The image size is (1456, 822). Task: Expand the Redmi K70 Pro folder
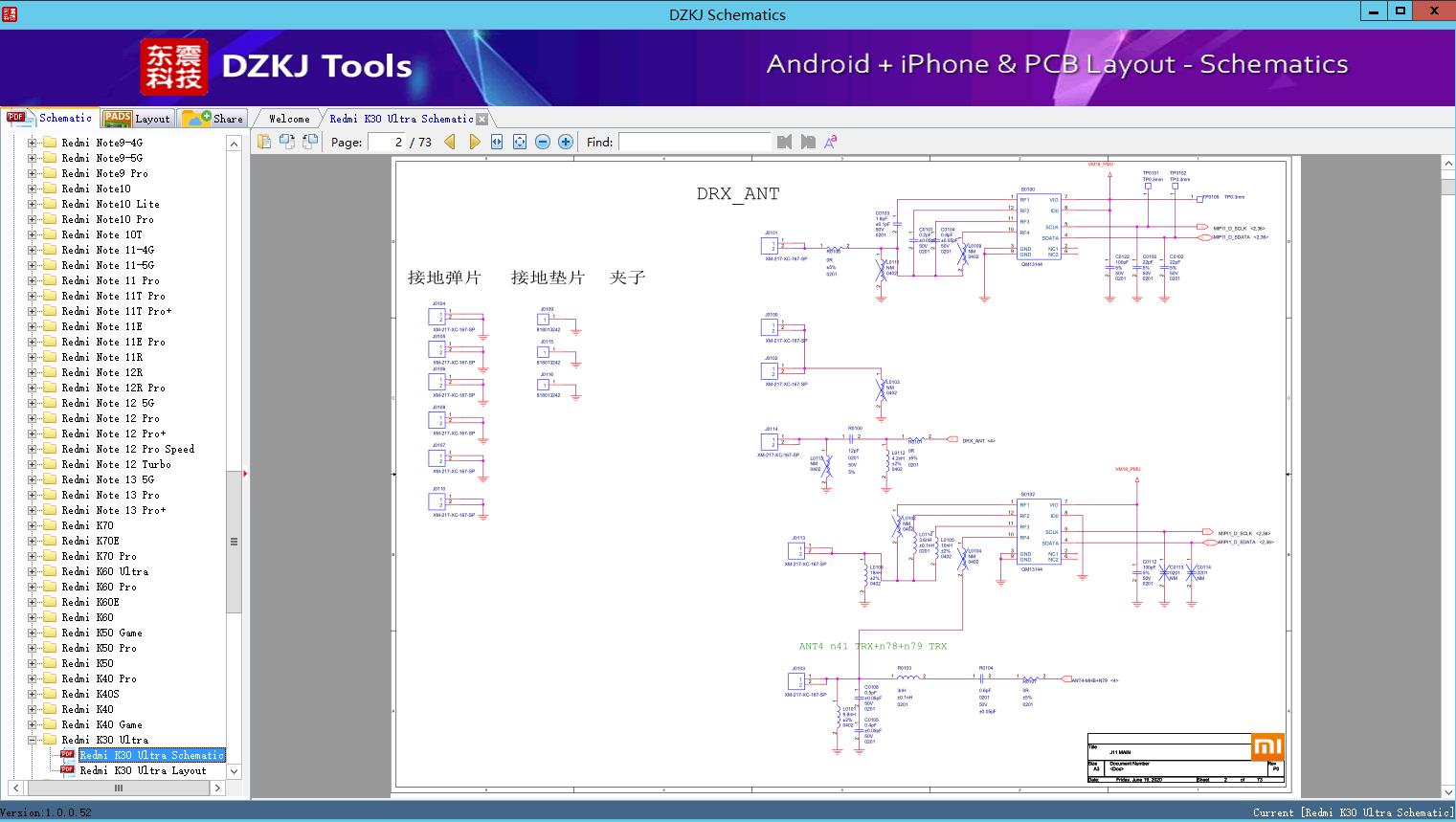tap(32, 556)
